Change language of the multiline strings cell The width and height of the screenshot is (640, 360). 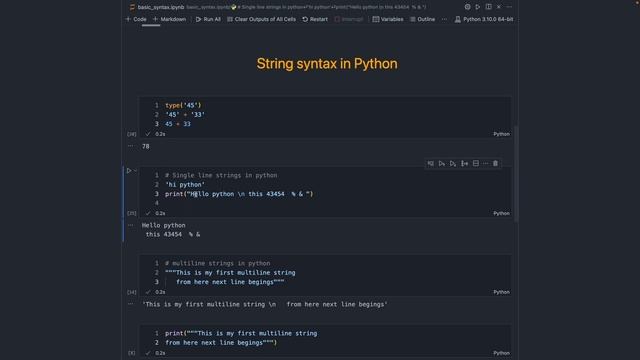[x=501, y=292]
